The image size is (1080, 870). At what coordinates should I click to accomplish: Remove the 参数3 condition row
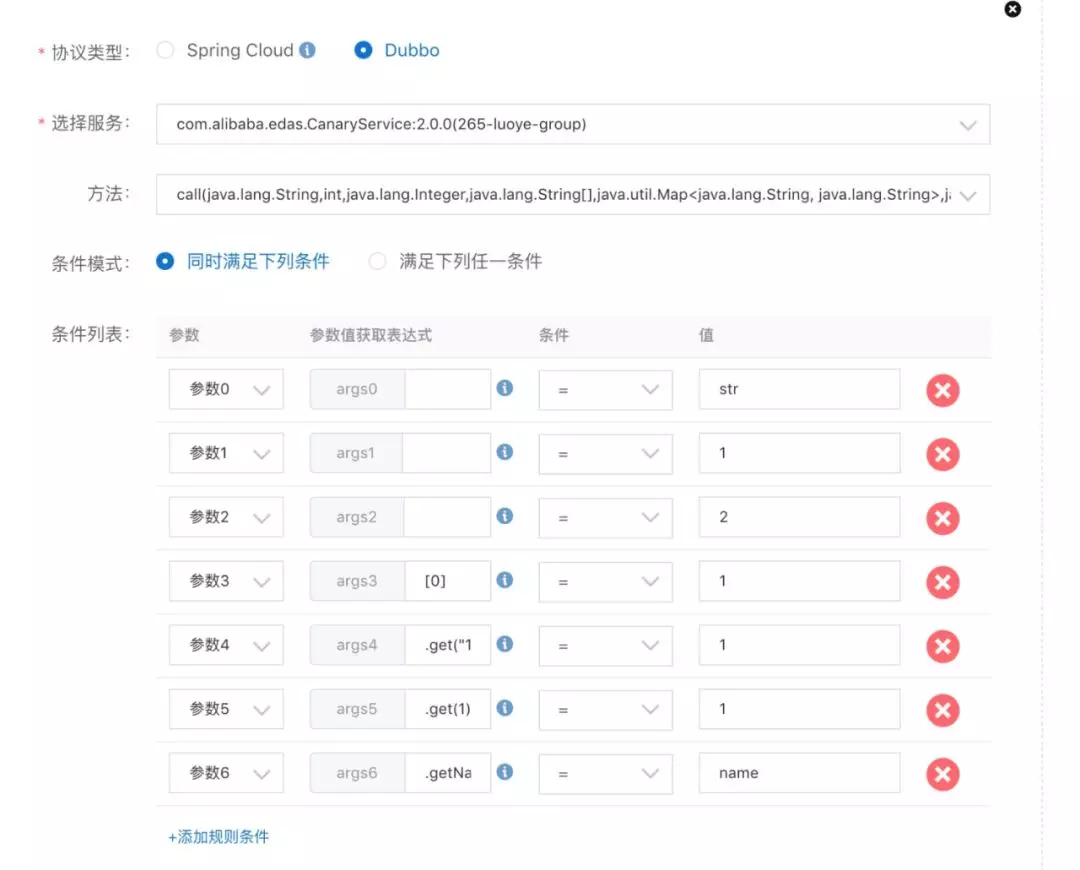(x=942, y=582)
